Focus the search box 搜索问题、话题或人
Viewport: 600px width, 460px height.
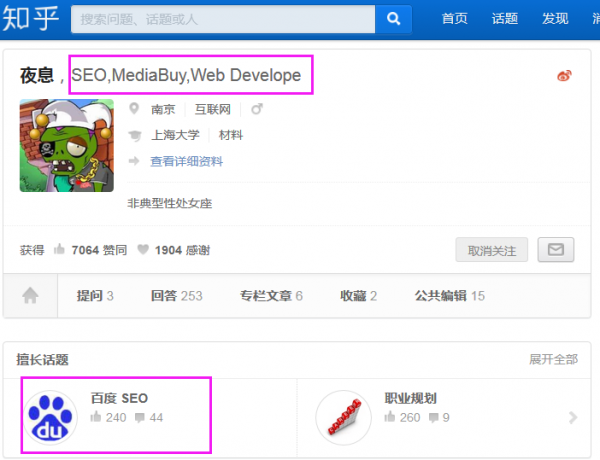(x=223, y=19)
